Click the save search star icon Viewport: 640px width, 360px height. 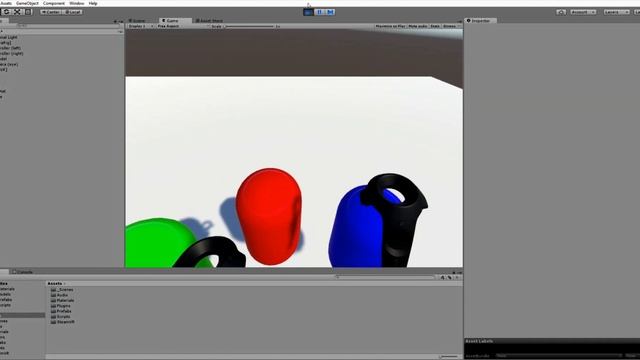(x=457, y=278)
